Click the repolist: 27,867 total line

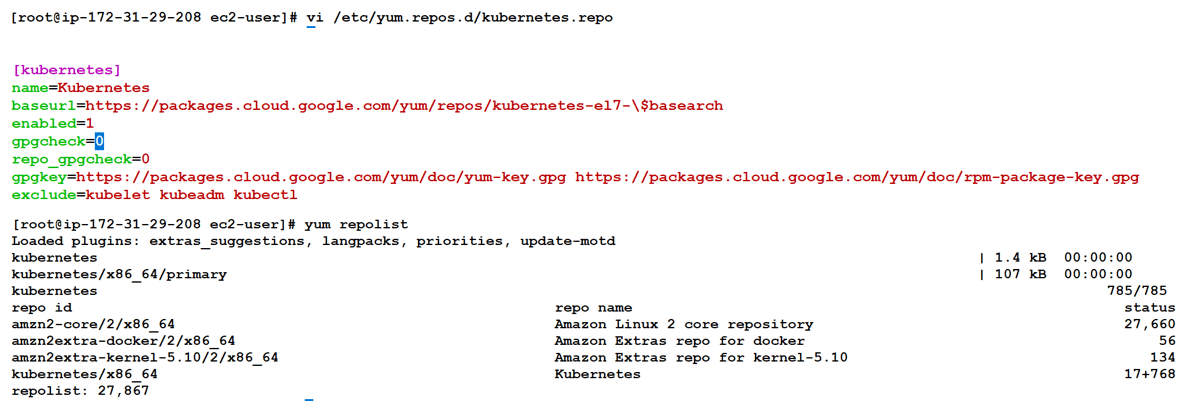click(80, 390)
